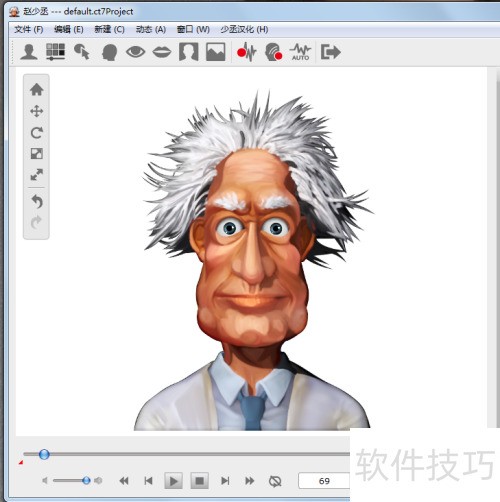Mute with the left speaker icon
Viewport: 500px width, 502px height.
[45, 480]
